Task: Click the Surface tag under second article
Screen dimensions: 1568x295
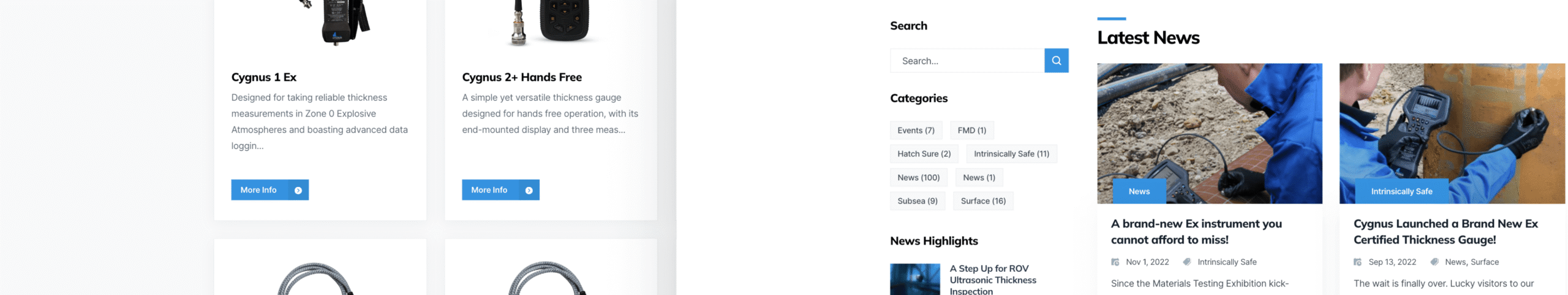Action: 1485,262
